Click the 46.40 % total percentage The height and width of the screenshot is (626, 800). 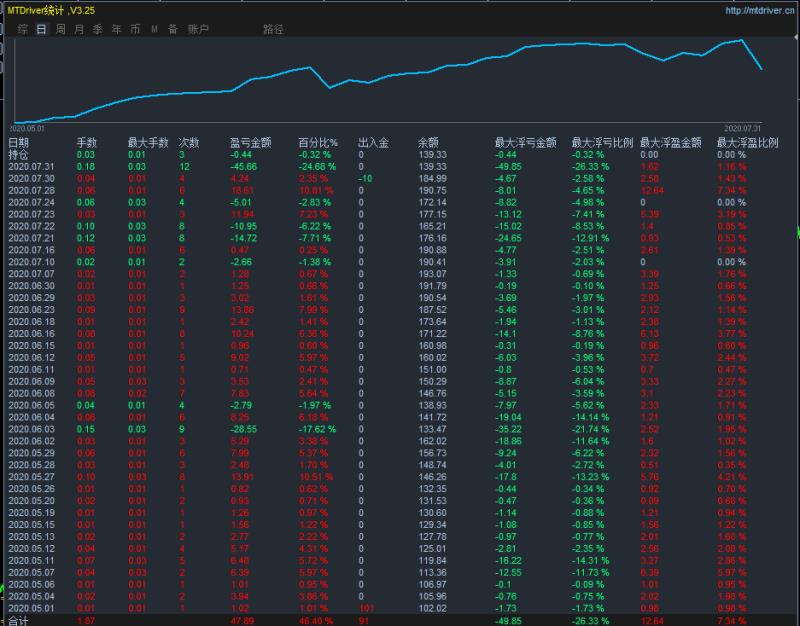click(x=315, y=621)
